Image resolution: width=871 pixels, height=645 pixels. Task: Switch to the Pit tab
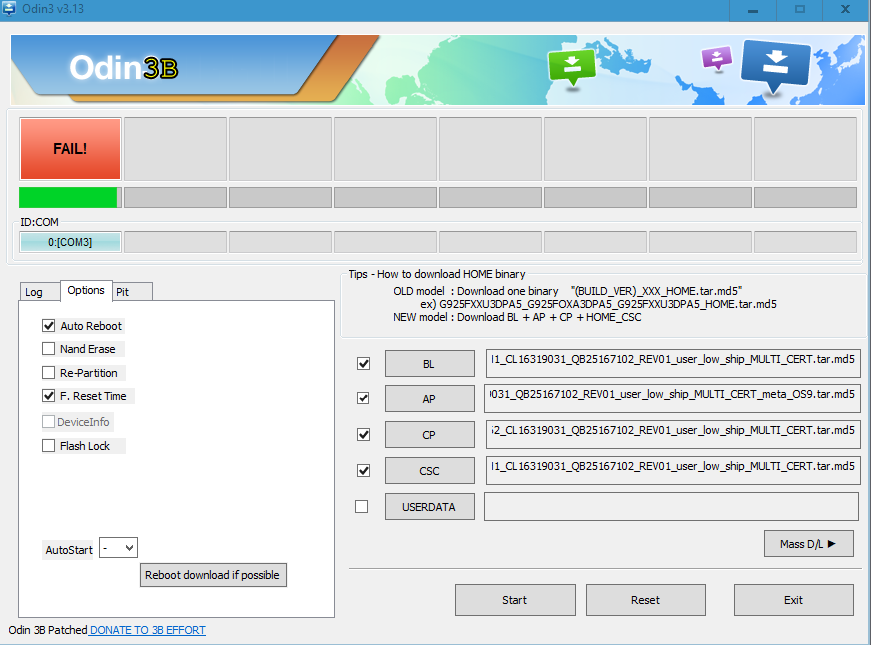[131, 291]
